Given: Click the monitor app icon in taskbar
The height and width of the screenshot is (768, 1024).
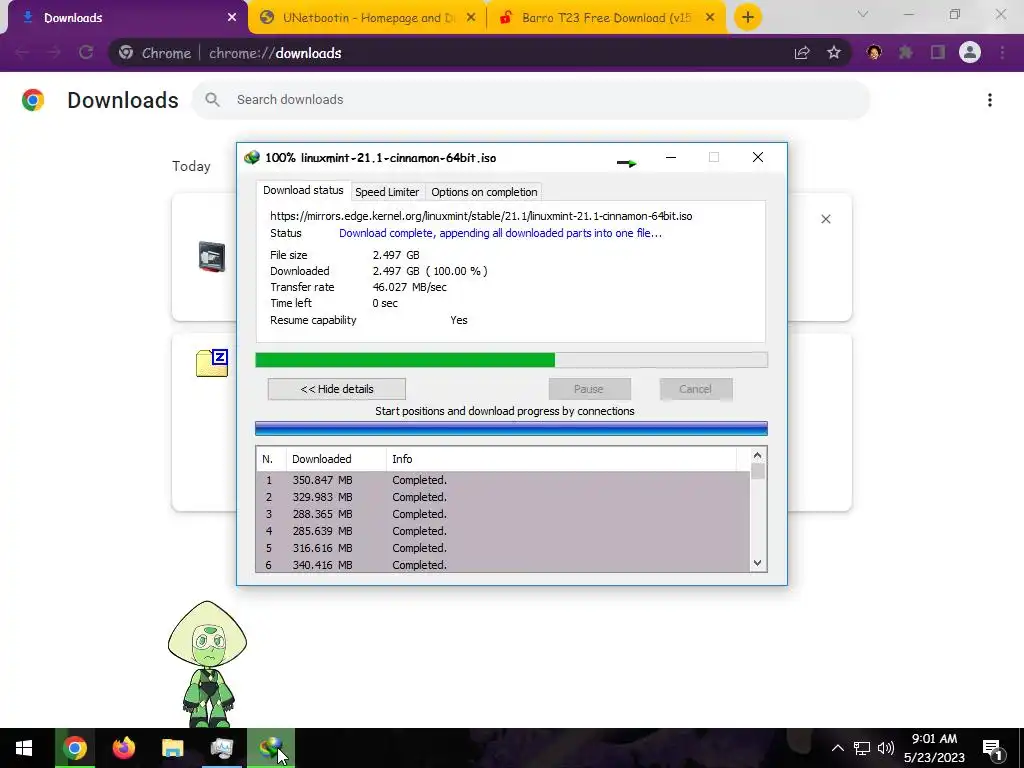Looking at the screenshot, I should click(221, 748).
